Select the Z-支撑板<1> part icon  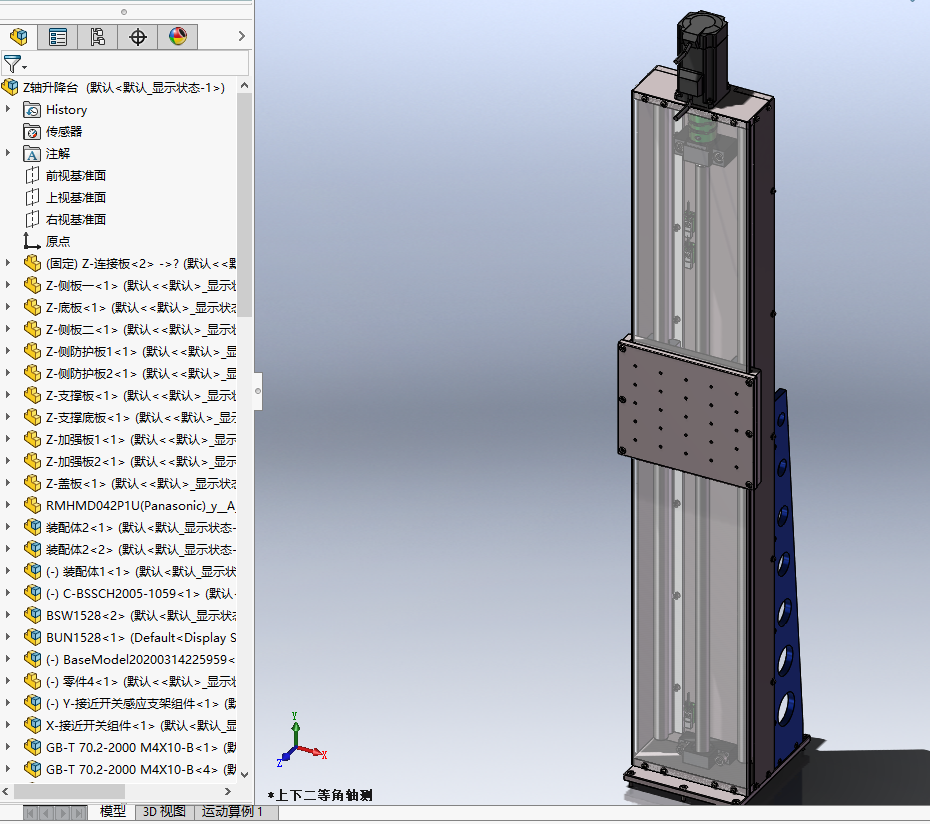[32, 395]
